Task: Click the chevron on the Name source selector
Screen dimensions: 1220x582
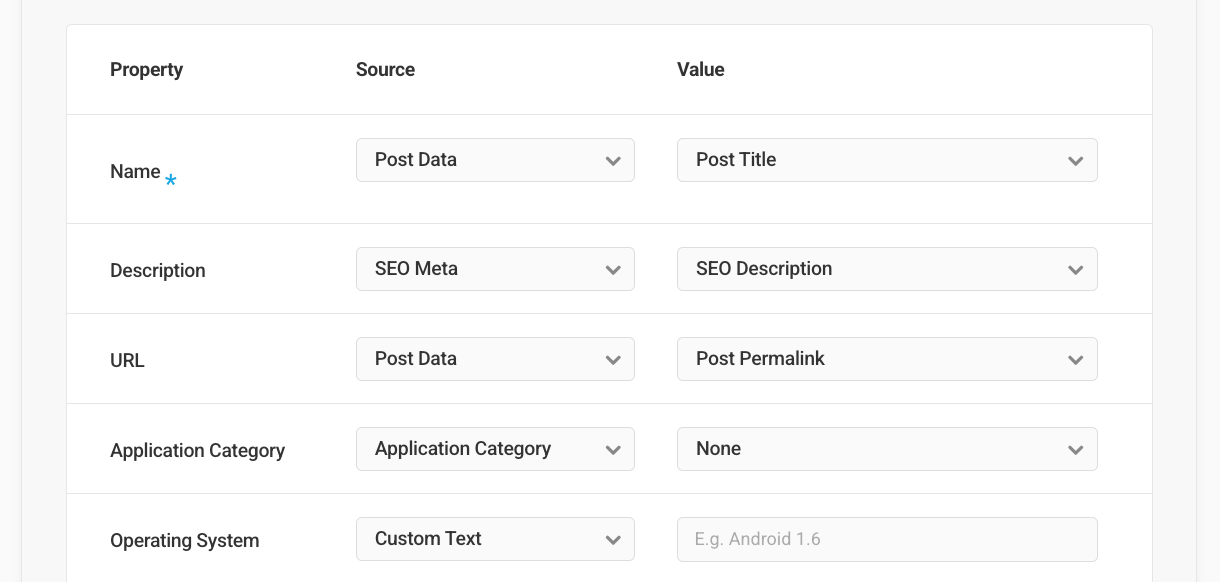Action: pyautogui.click(x=613, y=160)
